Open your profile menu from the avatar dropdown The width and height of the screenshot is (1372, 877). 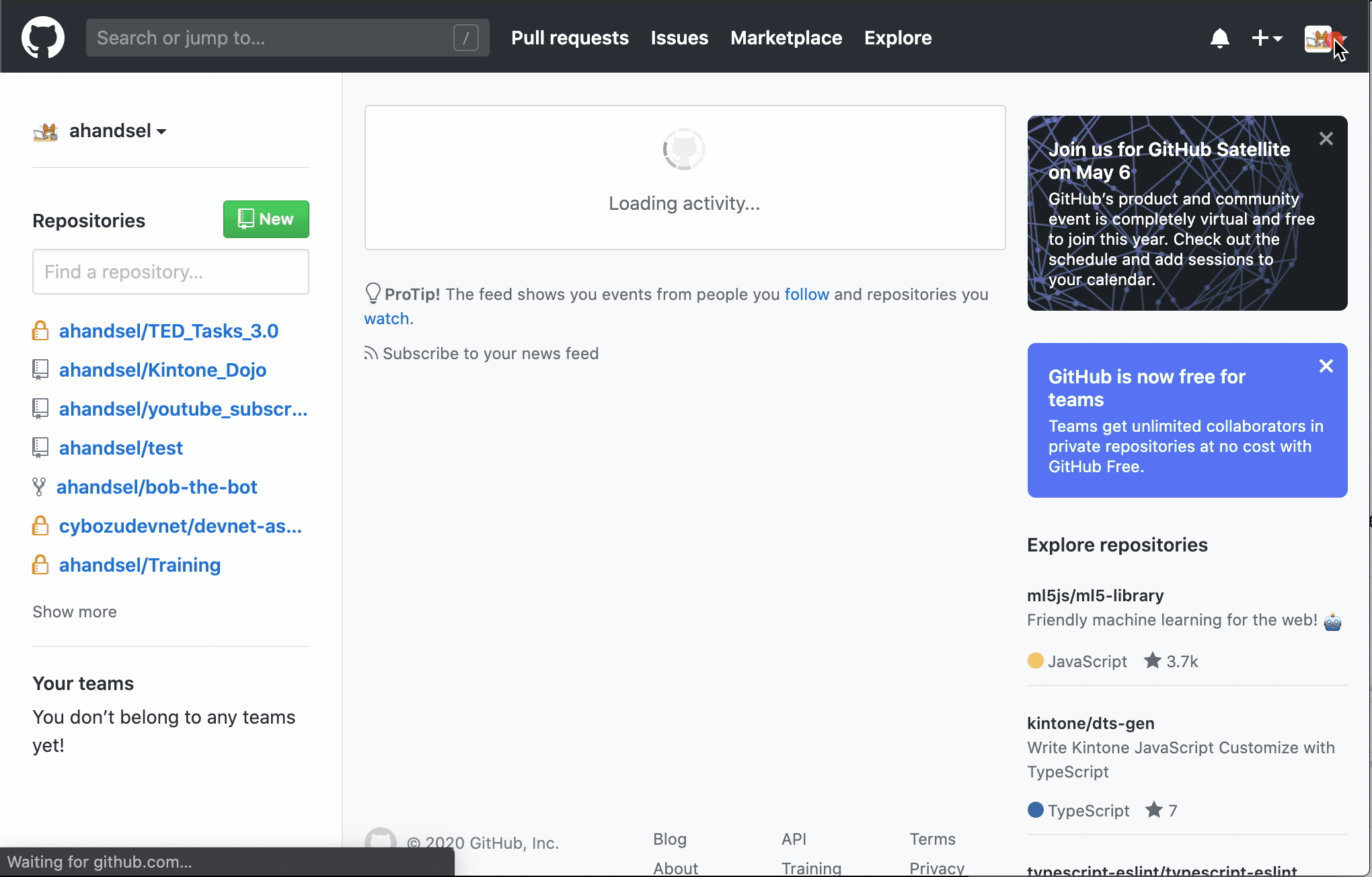1325,38
